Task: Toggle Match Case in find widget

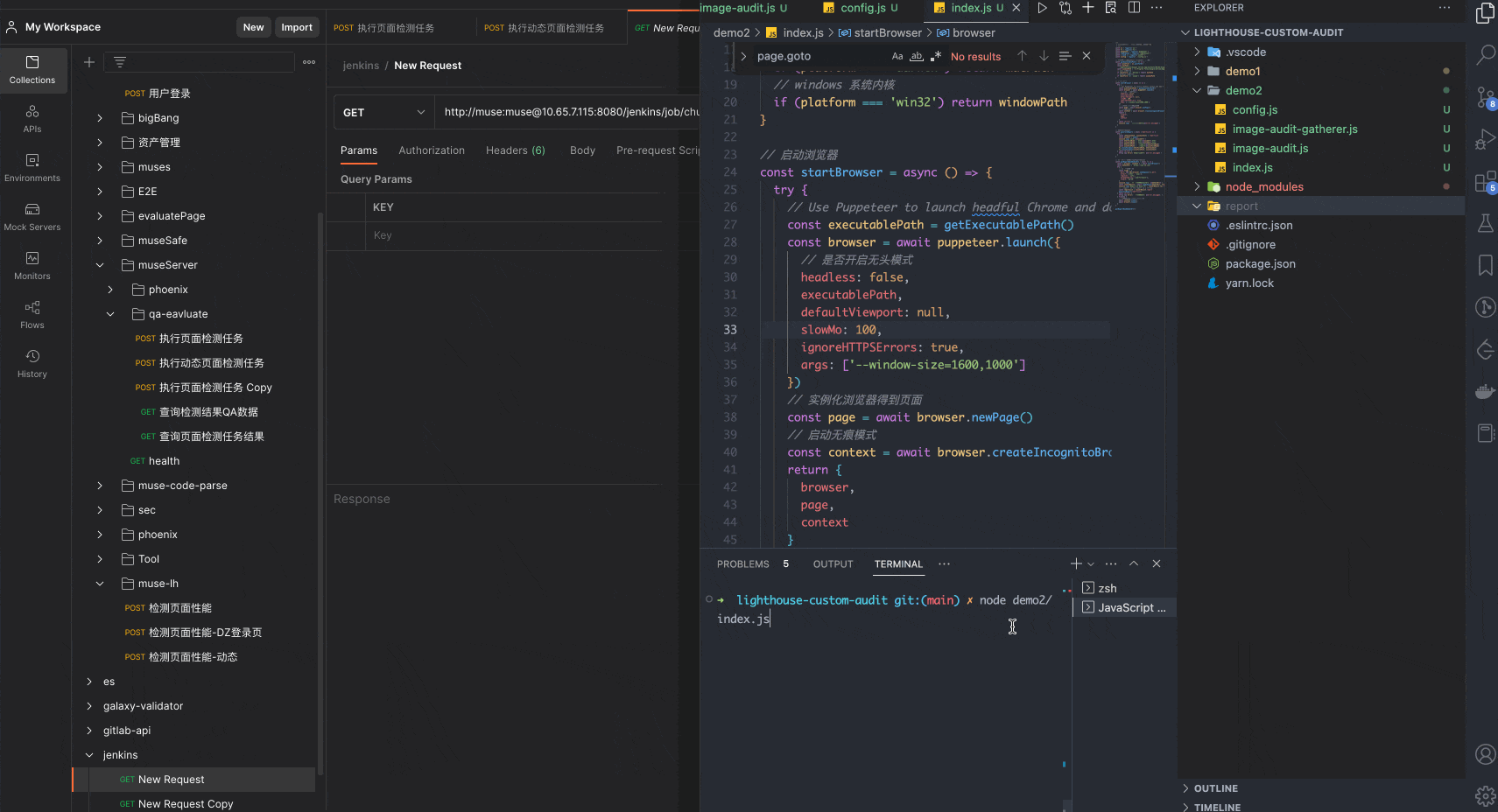Action: tap(897, 56)
